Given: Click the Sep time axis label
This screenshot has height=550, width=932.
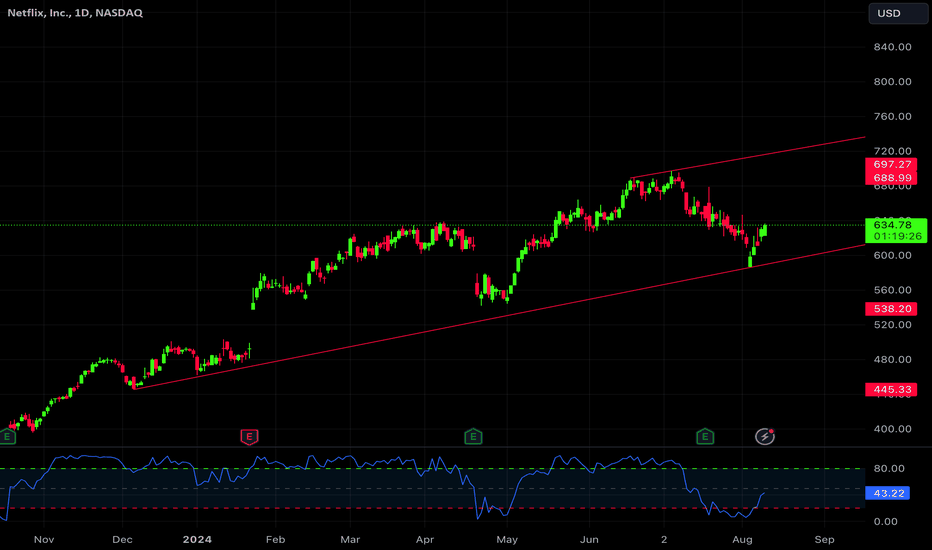Looking at the screenshot, I should click(x=824, y=539).
